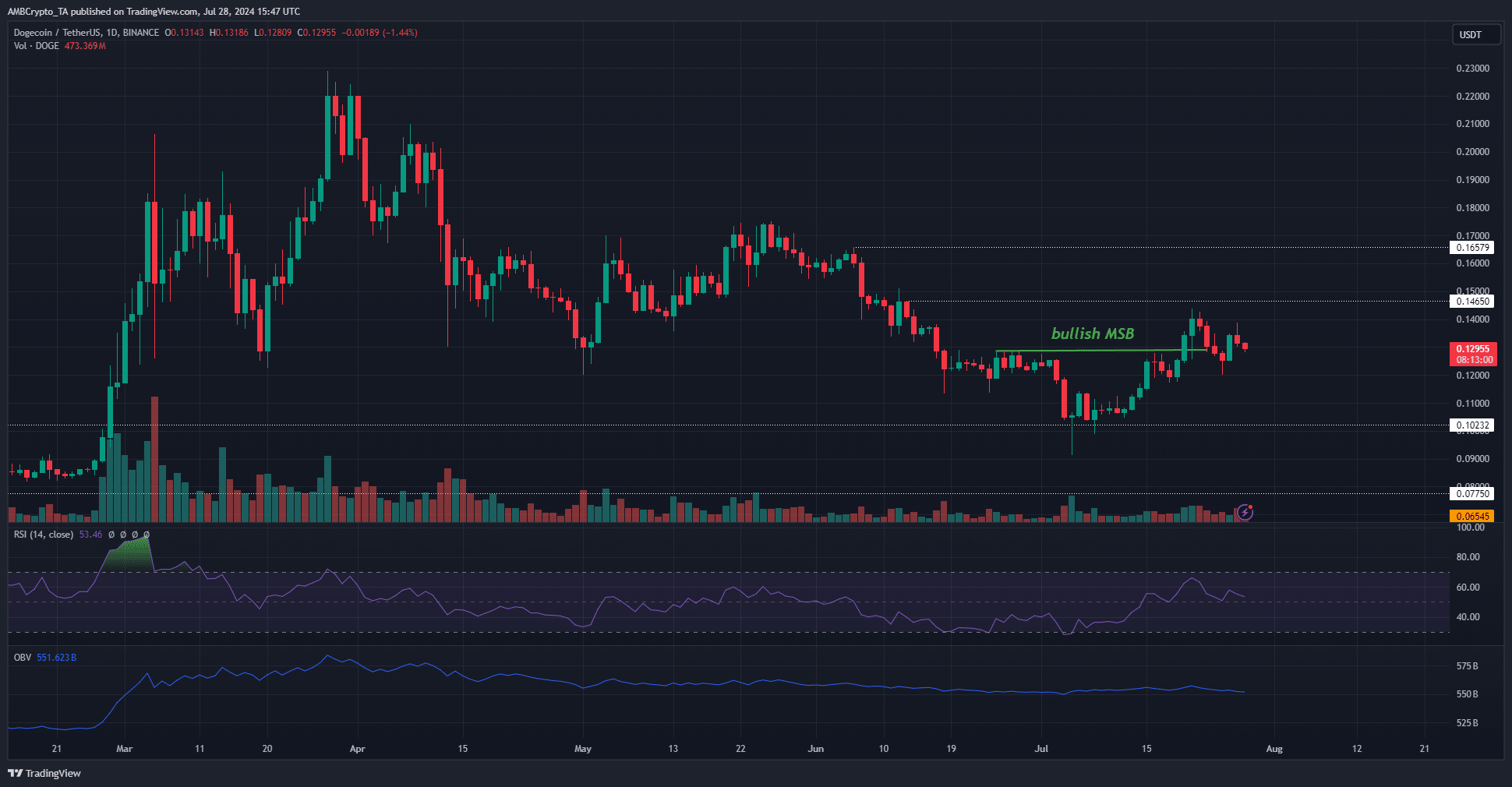Click the lightning event icon near volume bars
This screenshot has width=1512, height=787.
1245,512
